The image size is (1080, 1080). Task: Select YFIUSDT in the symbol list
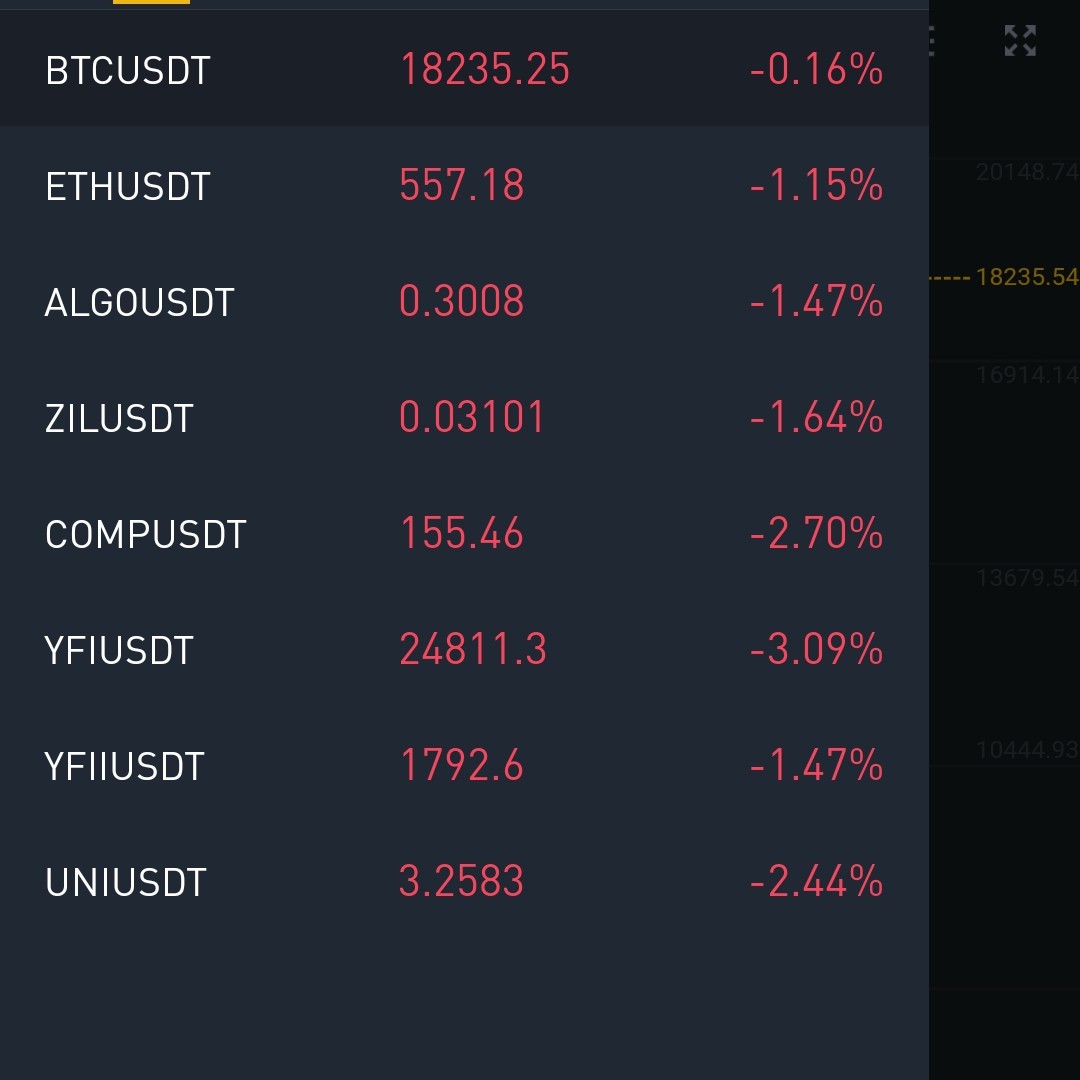coord(119,651)
